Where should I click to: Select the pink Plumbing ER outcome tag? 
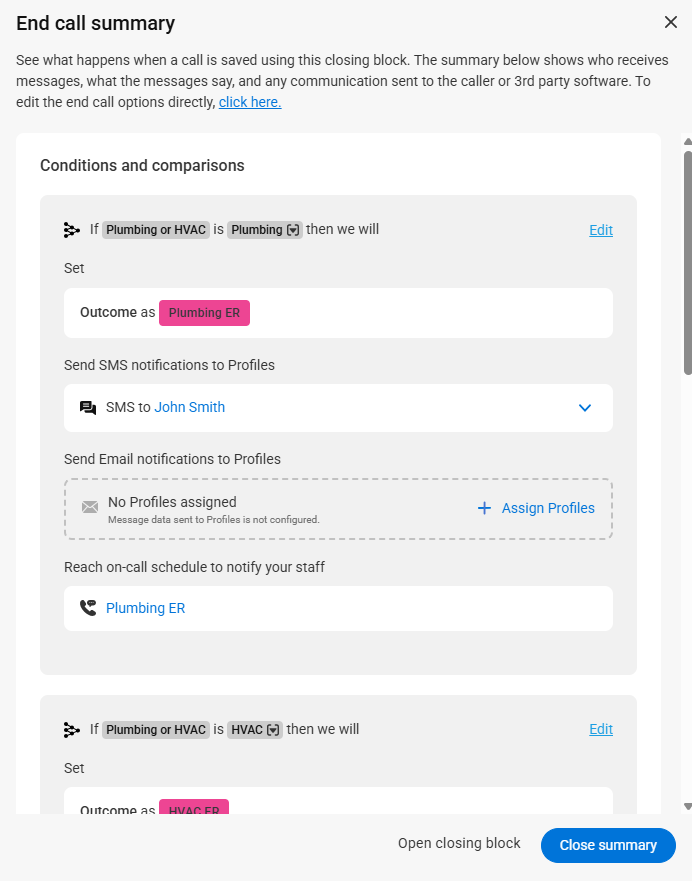click(x=204, y=313)
